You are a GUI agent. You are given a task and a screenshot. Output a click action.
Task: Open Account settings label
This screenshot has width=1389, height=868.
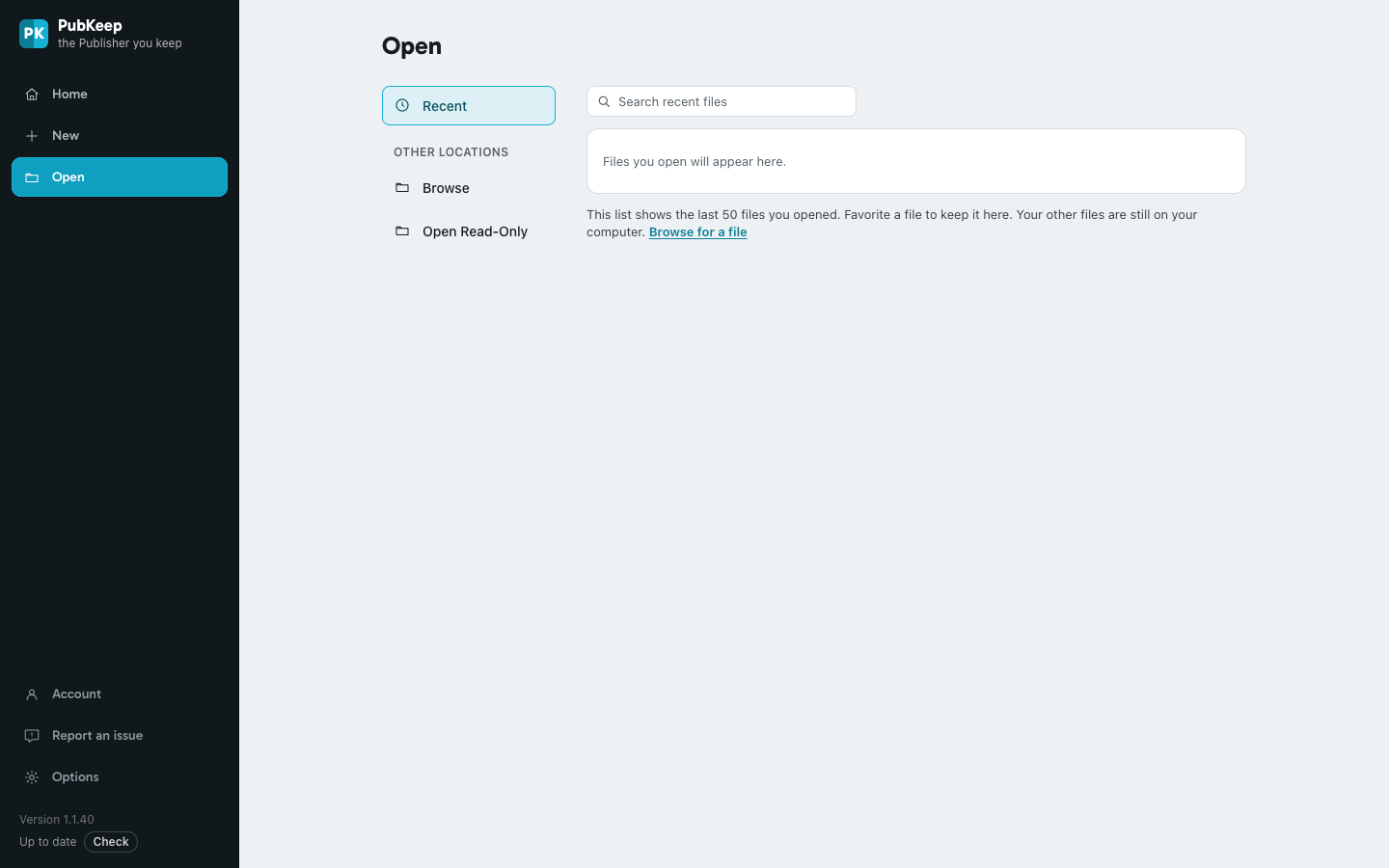tap(76, 693)
